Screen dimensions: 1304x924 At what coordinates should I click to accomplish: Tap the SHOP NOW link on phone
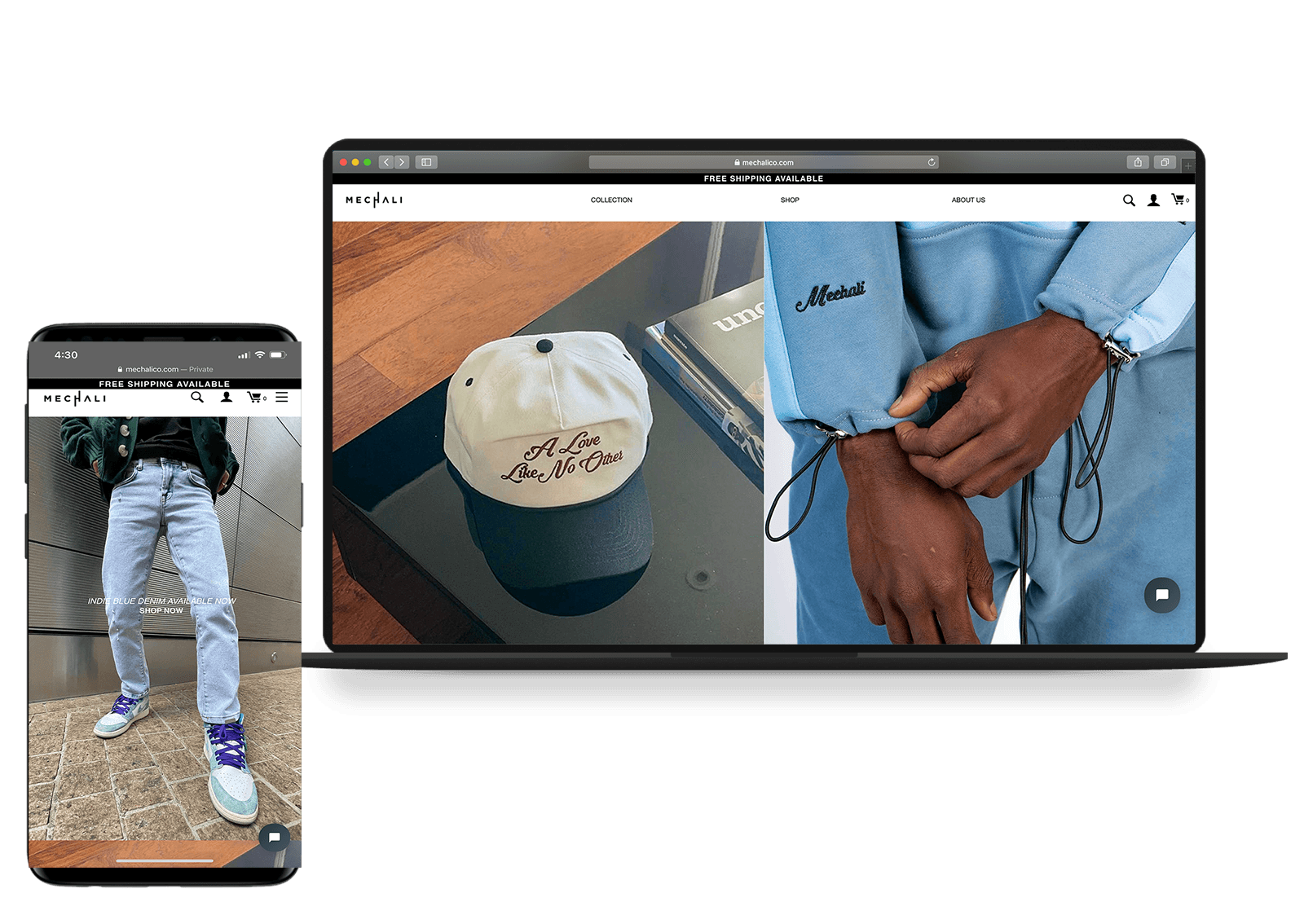pyautogui.click(x=161, y=611)
